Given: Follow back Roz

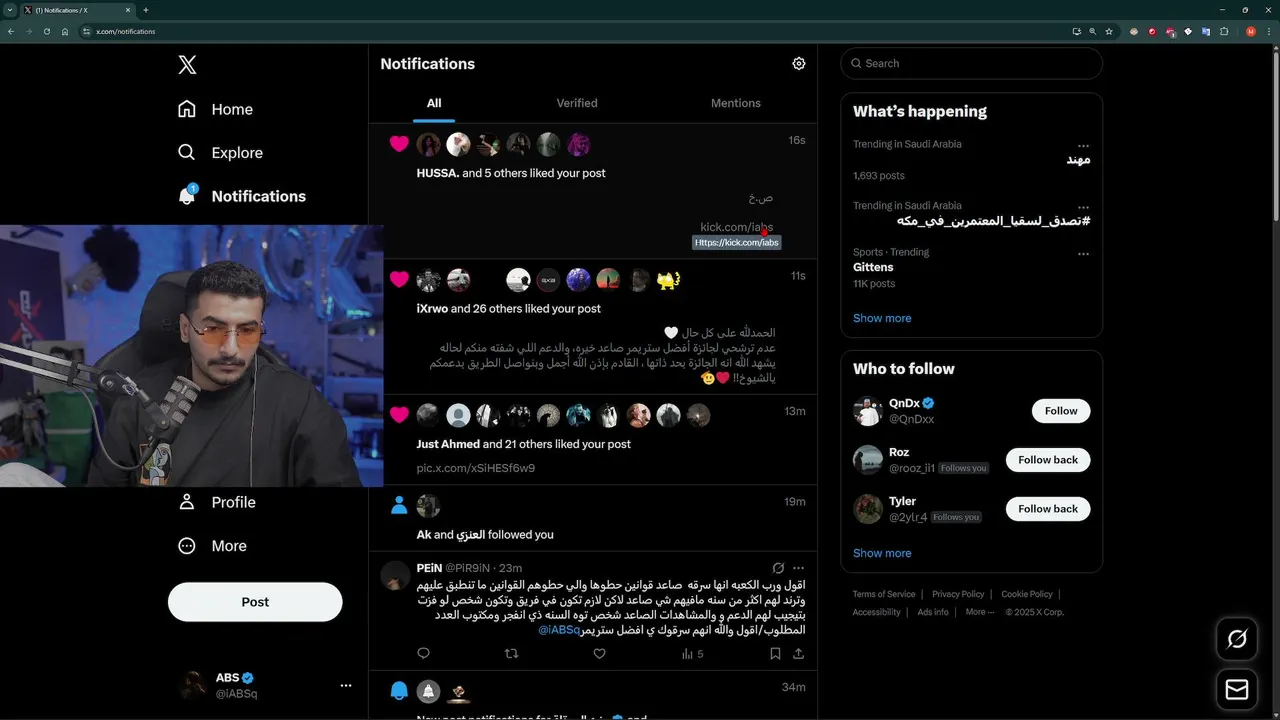Looking at the screenshot, I should pos(1048,460).
